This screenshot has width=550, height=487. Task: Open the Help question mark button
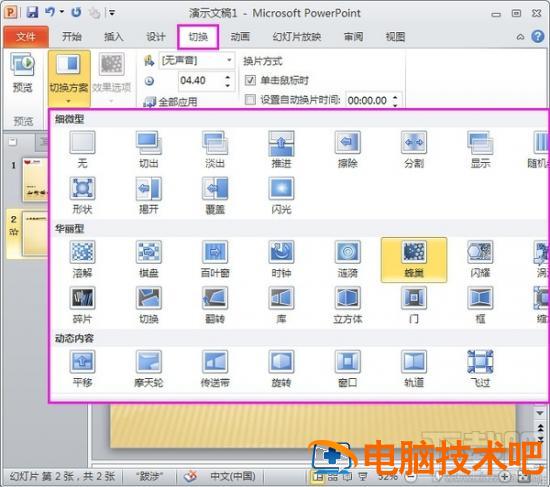click(x=538, y=36)
